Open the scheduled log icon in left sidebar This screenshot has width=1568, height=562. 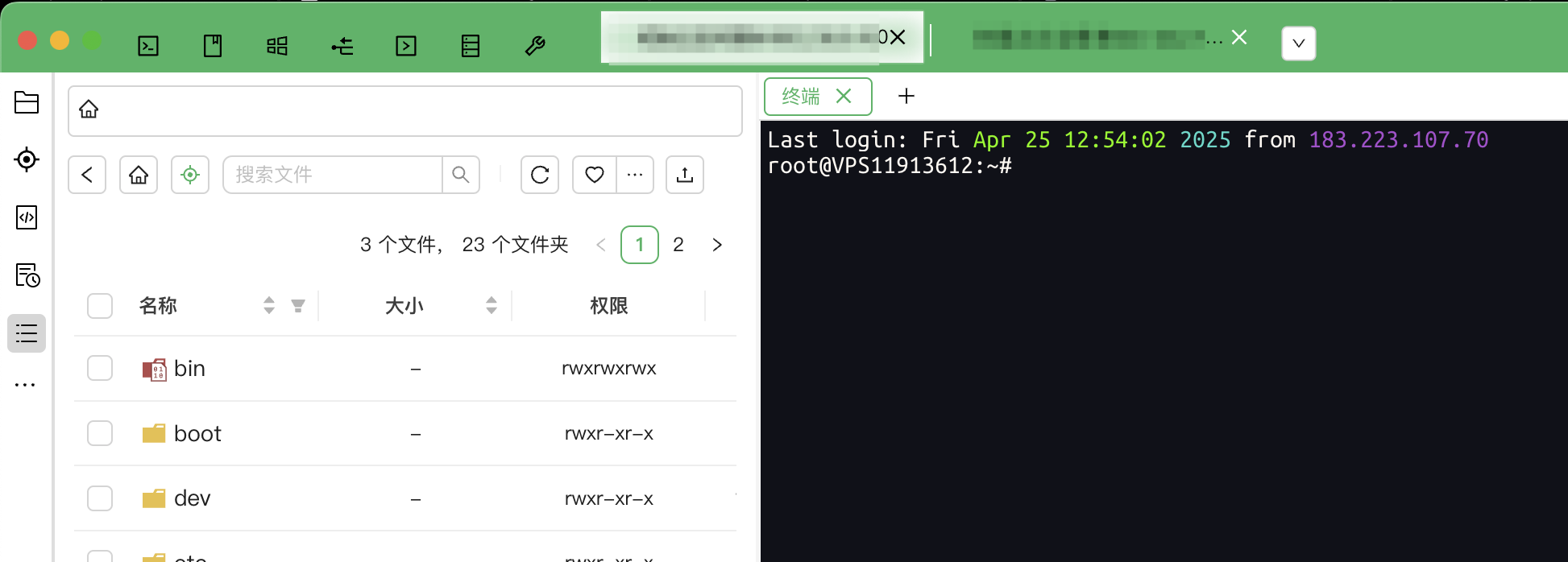tap(27, 275)
